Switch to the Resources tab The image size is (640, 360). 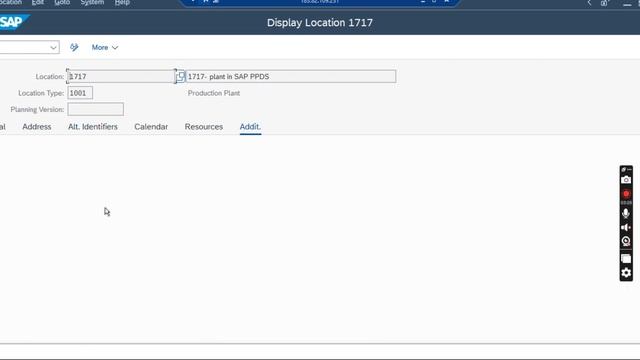pos(204,127)
